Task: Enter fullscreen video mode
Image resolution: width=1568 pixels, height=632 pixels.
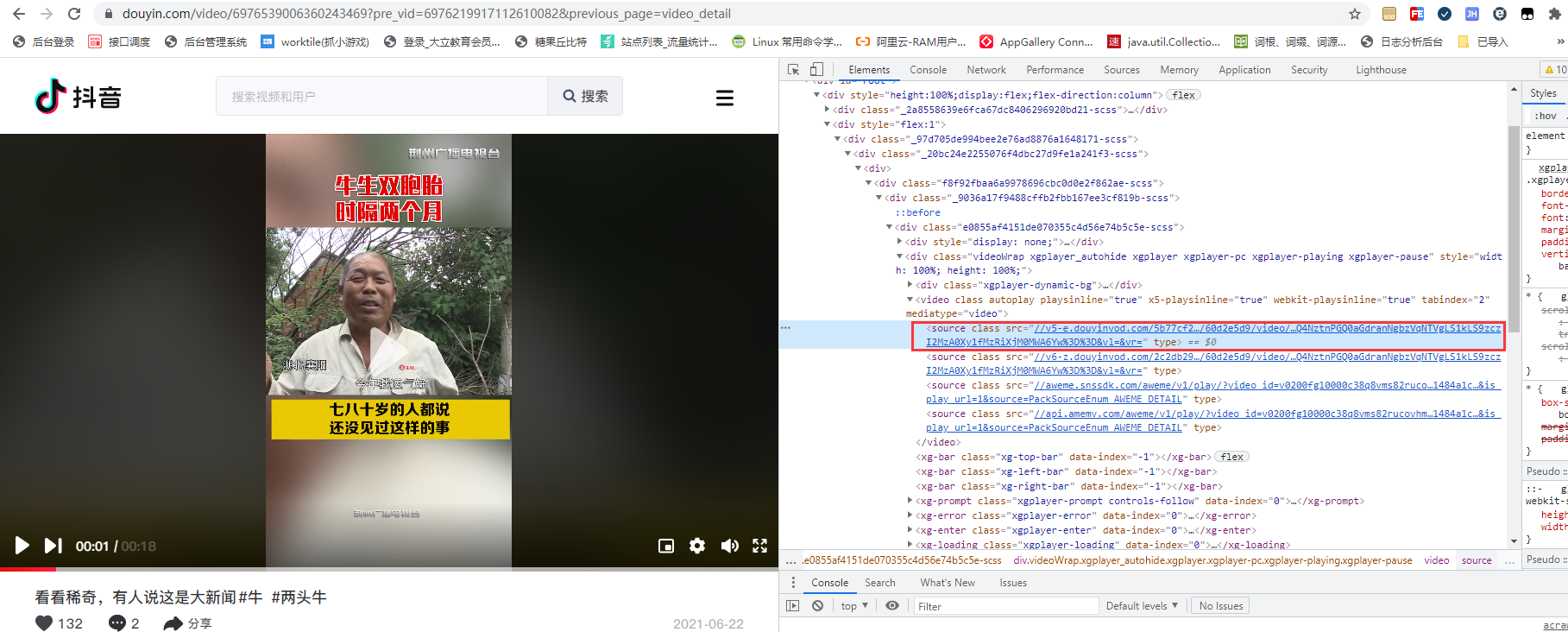Action: (760, 546)
